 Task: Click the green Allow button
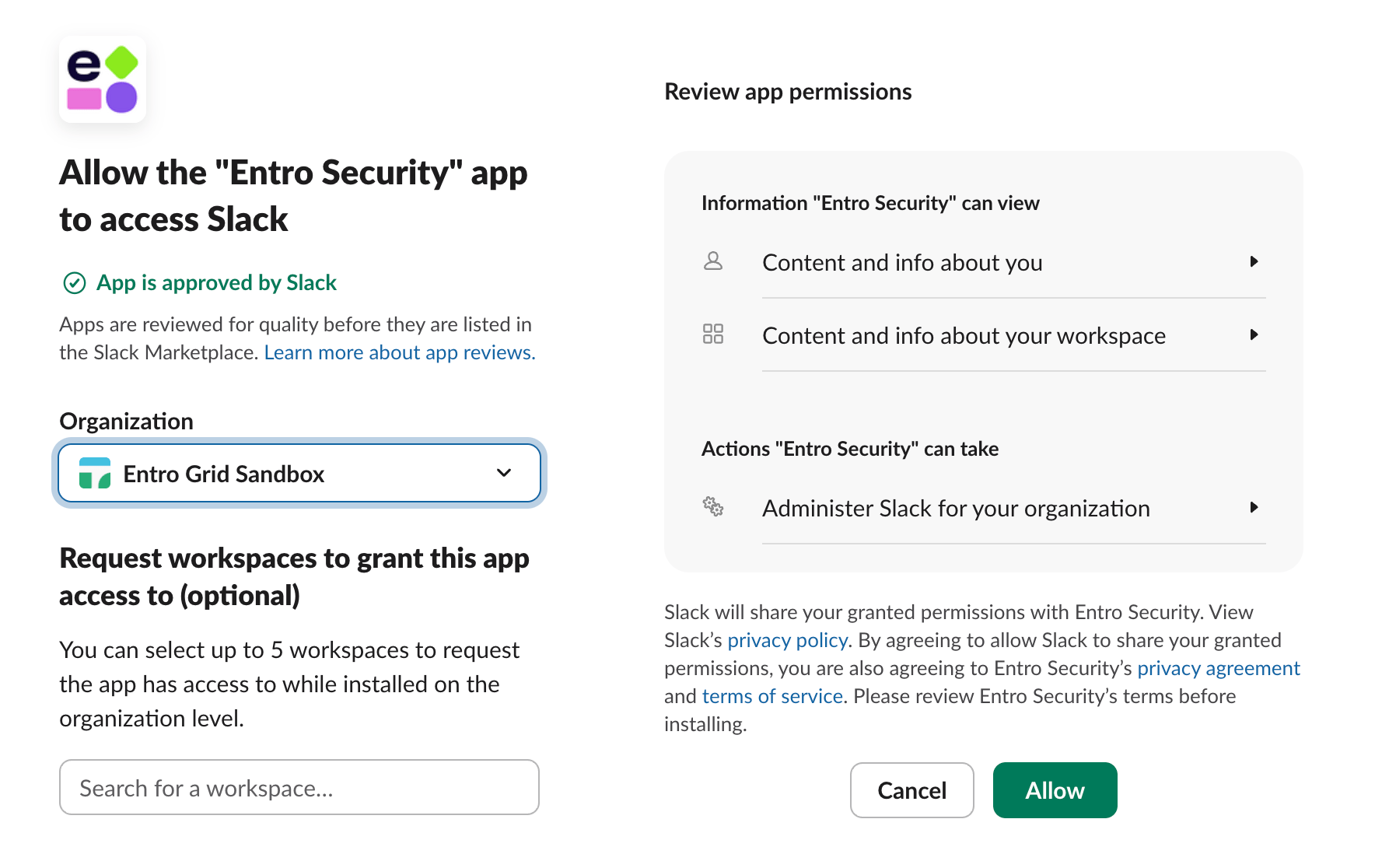click(1055, 790)
